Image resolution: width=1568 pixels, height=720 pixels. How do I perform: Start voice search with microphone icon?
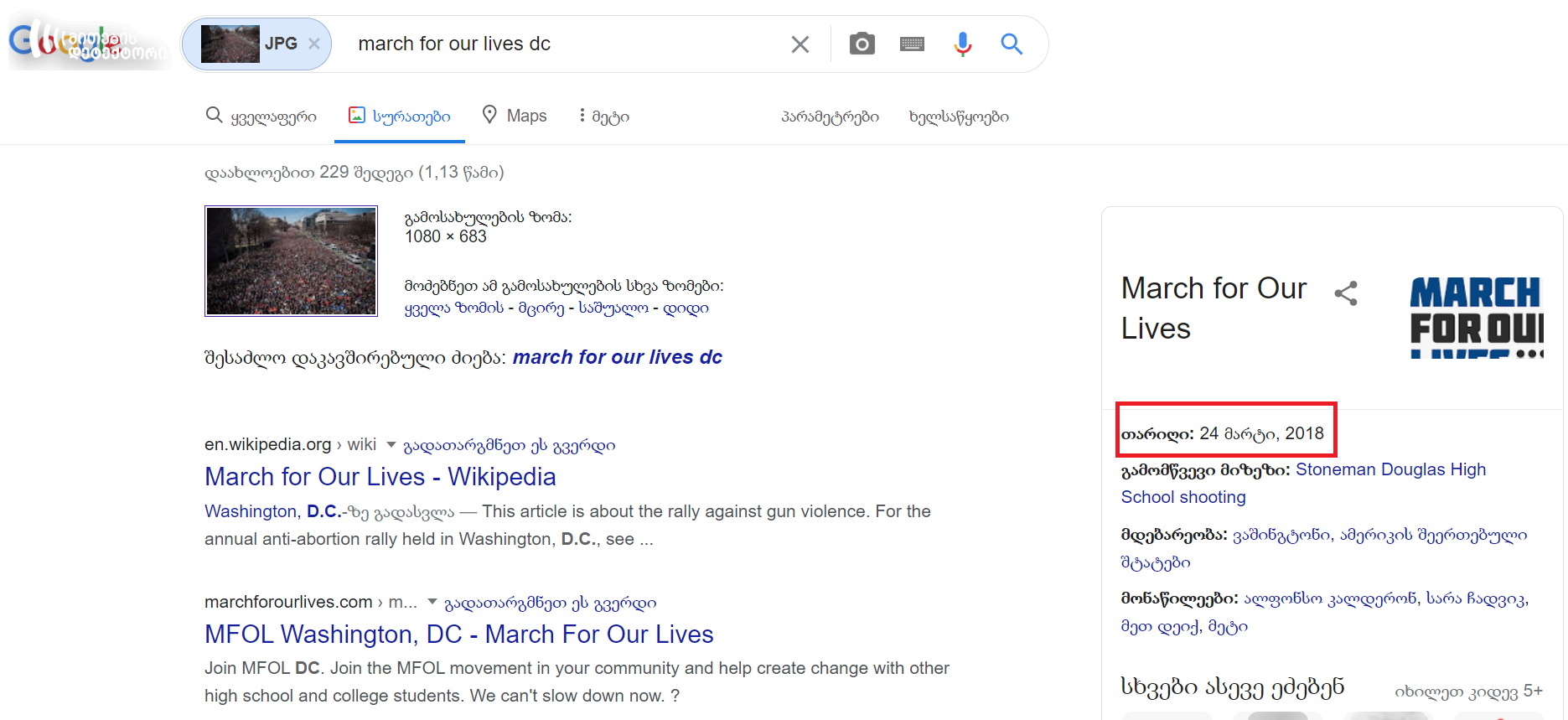[x=962, y=44]
